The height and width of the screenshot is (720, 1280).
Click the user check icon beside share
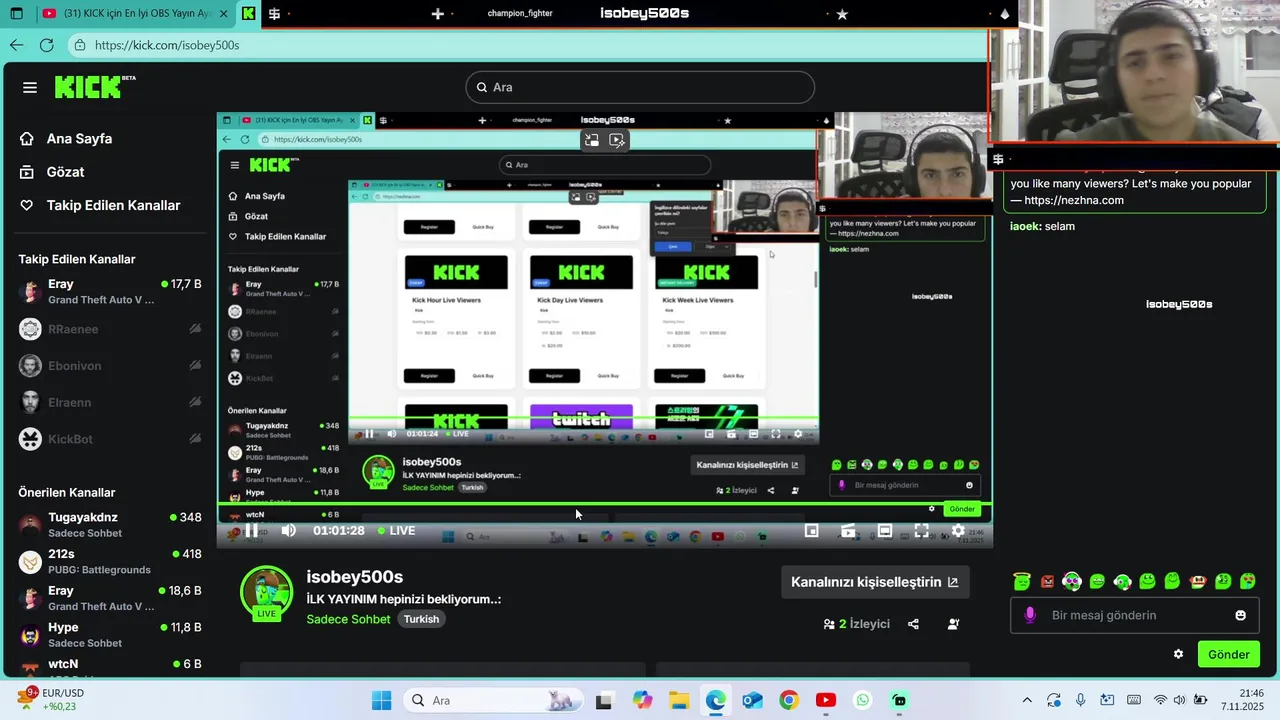click(x=953, y=624)
